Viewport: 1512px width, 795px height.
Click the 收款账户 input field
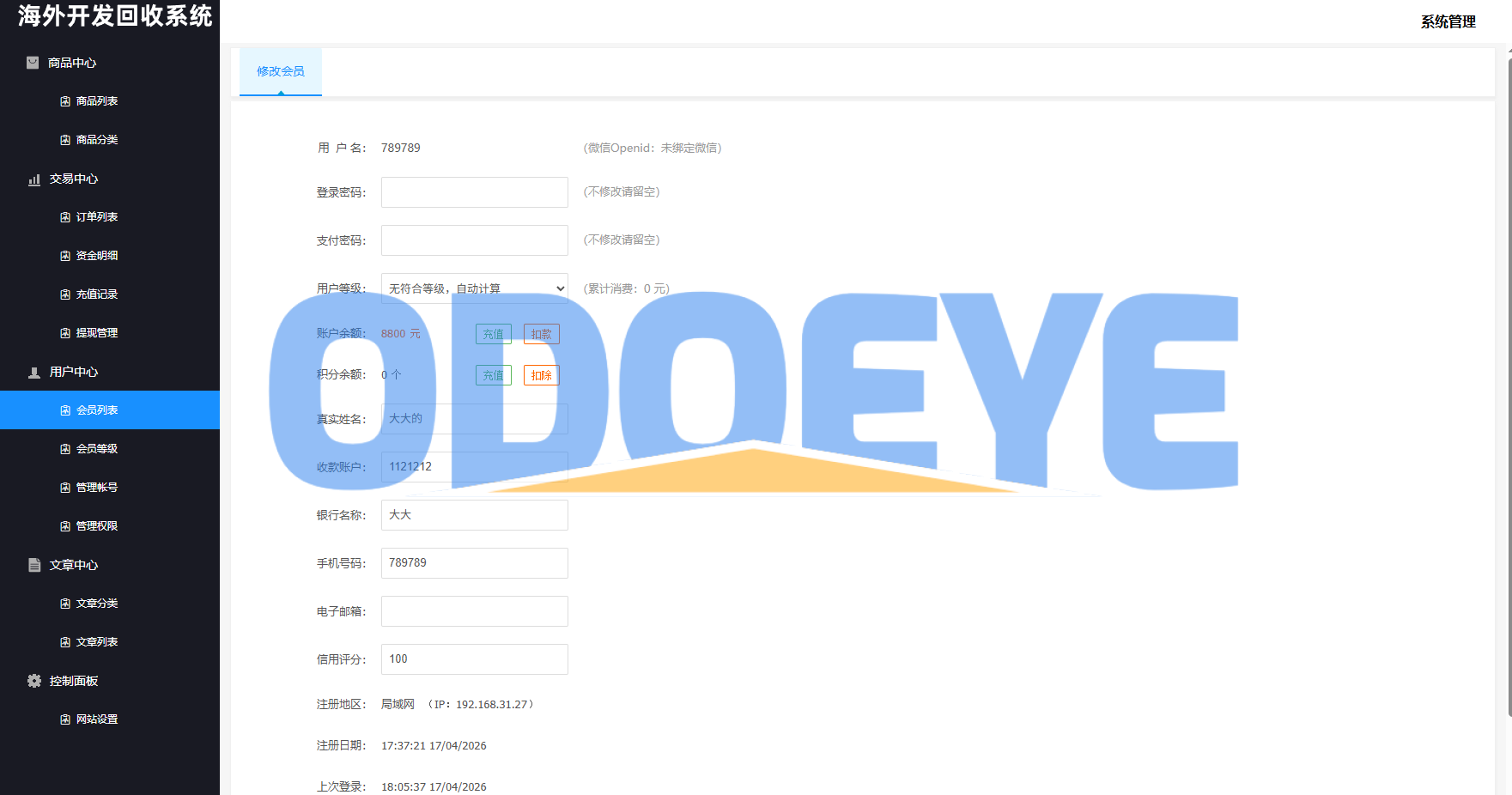click(475, 467)
